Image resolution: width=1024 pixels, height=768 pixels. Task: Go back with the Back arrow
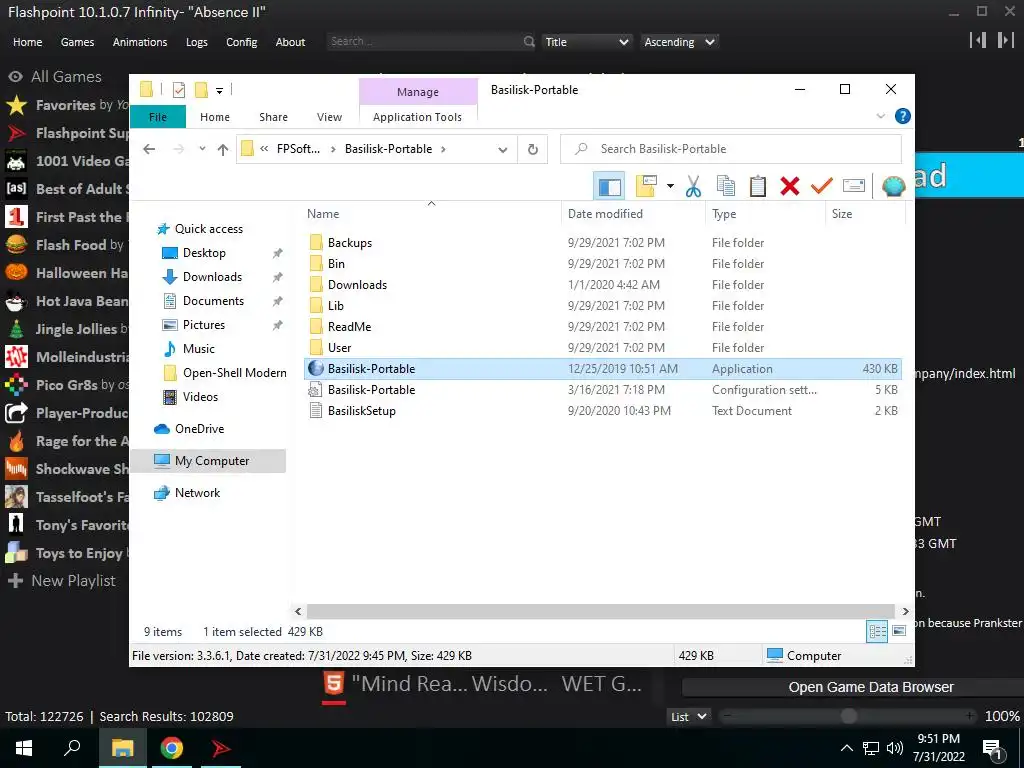149,150
